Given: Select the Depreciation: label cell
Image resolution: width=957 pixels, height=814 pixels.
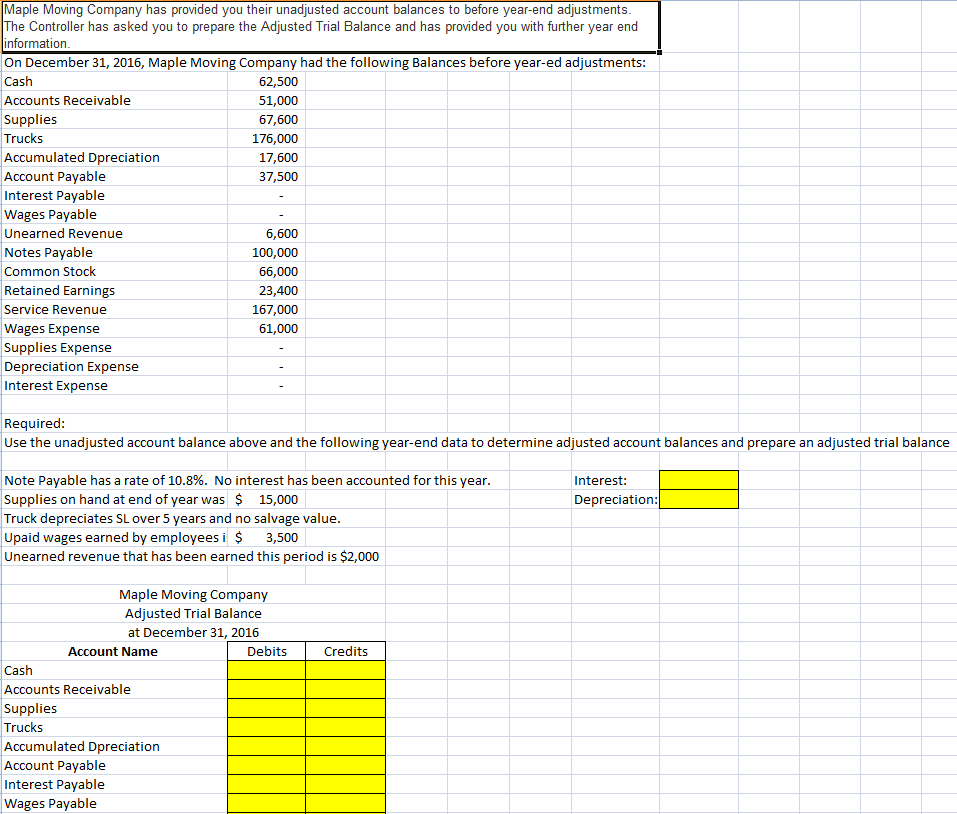Looking at the screenshot, I should tap(615, 499).
